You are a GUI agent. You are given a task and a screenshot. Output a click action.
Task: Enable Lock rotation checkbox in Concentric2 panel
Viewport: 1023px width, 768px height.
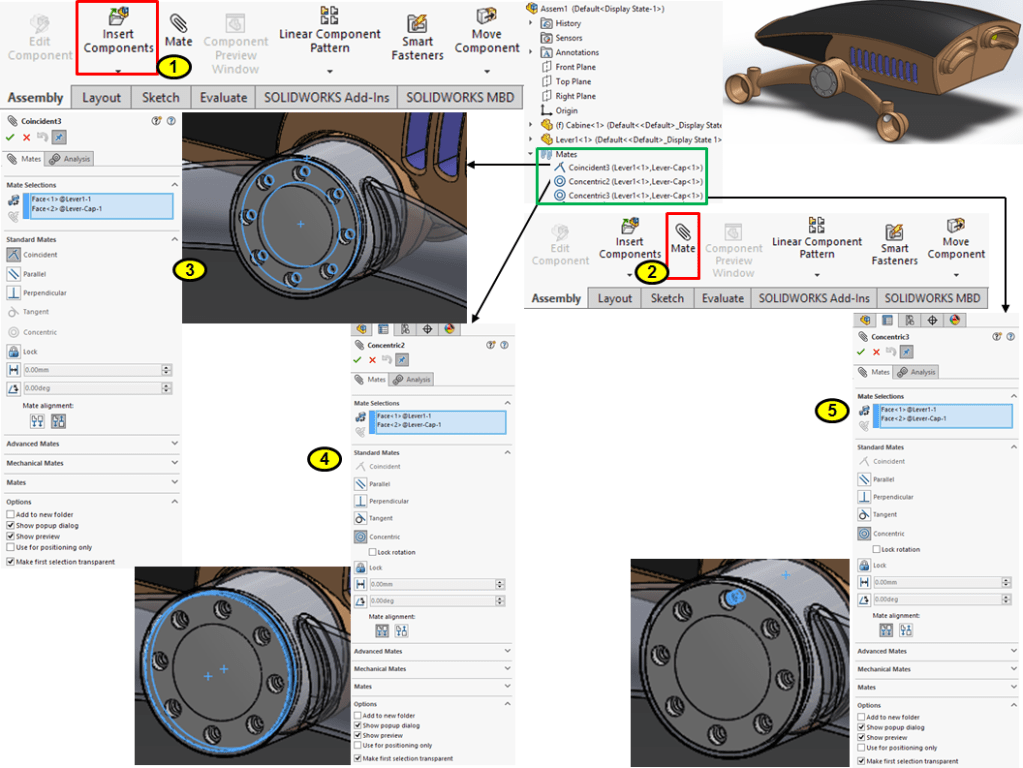[372, 552]
